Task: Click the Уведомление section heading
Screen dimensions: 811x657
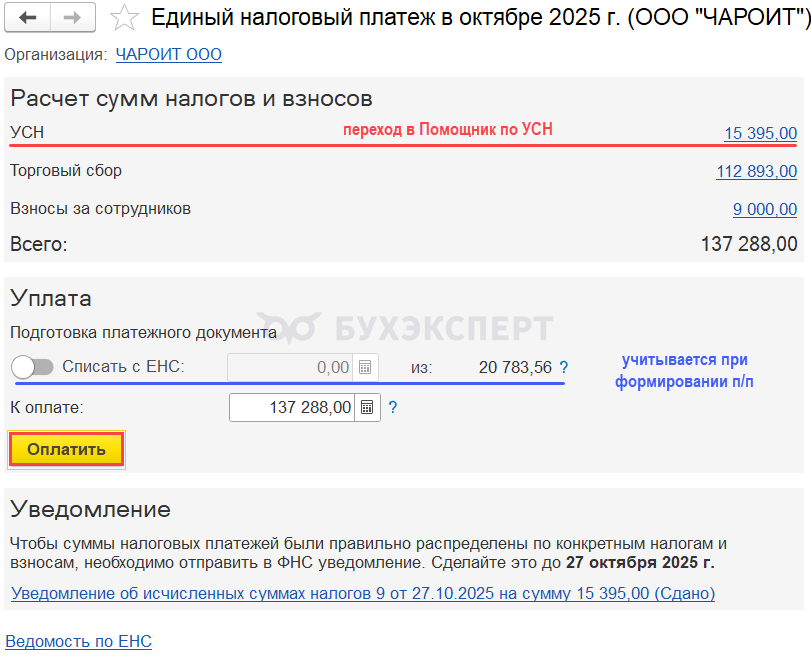Action: point(91,510)
